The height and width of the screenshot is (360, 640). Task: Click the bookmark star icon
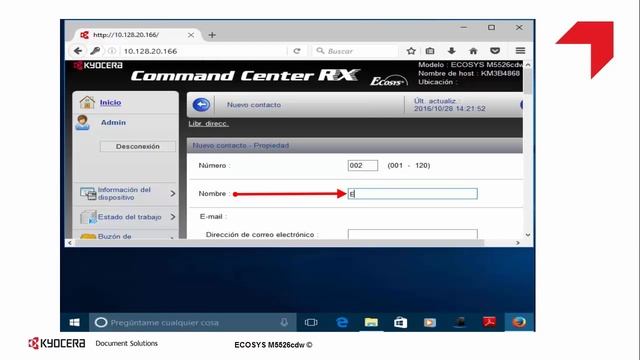click(x=411, y=51)
